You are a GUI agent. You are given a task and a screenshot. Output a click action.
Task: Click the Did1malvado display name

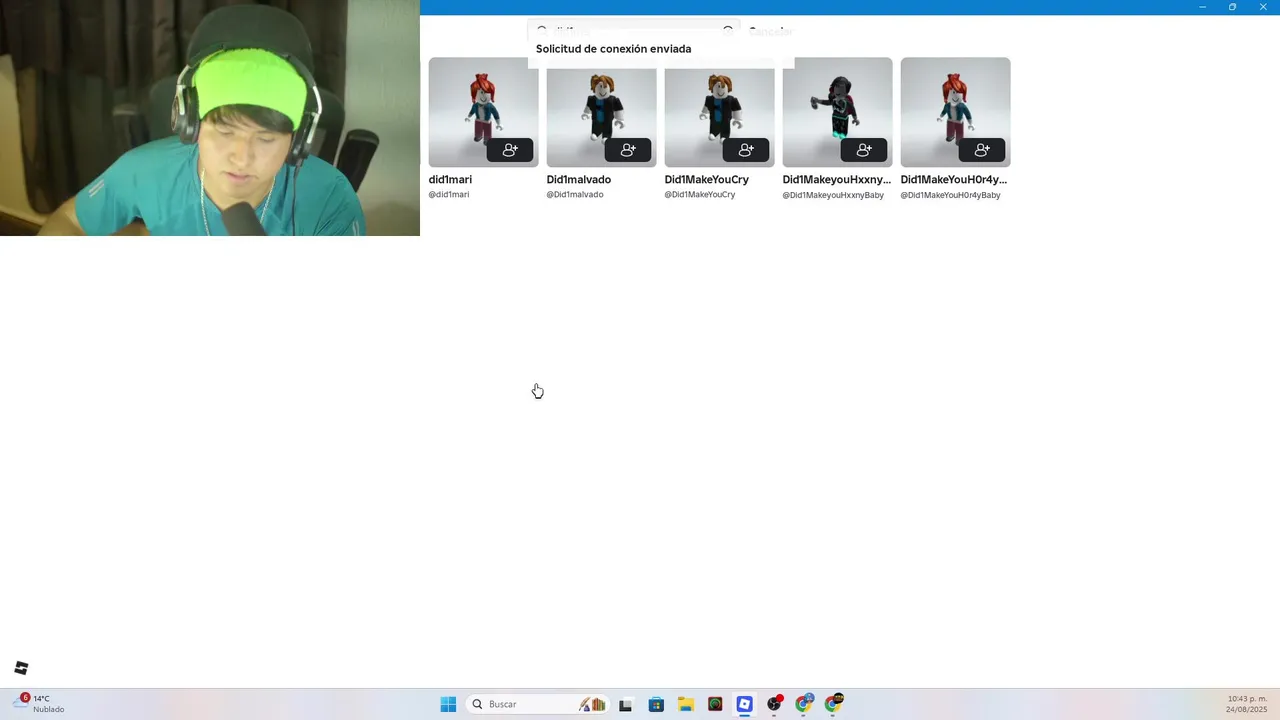[x=579, y=180]
